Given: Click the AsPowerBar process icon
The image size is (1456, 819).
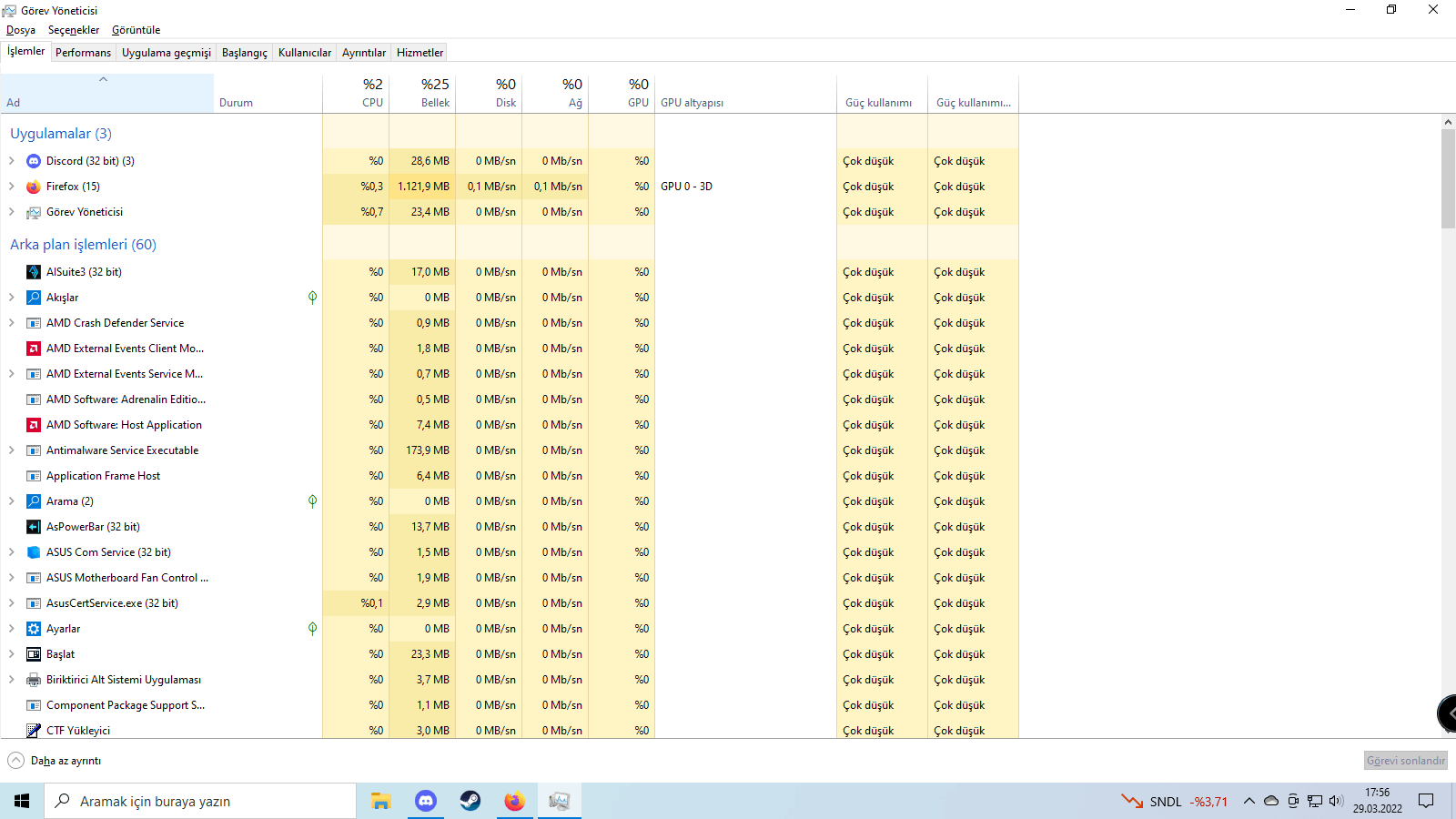Looking at the screenshot, I should click(34, 527).
